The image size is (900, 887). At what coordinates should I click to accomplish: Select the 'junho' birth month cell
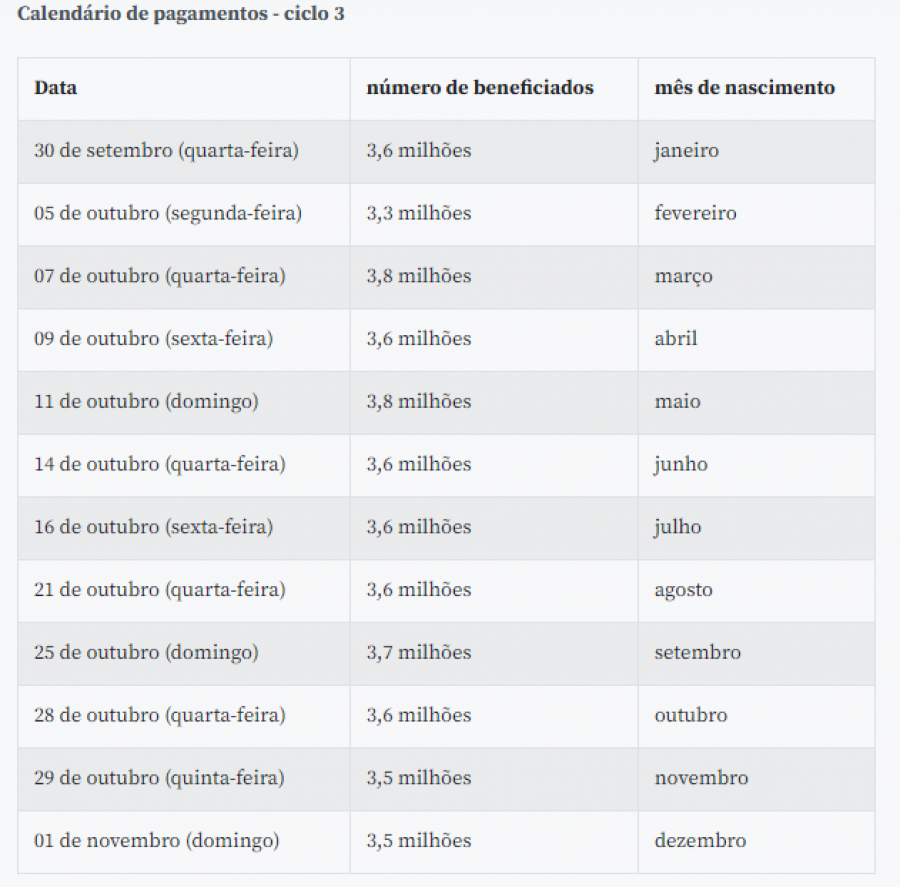pos(757,466)
